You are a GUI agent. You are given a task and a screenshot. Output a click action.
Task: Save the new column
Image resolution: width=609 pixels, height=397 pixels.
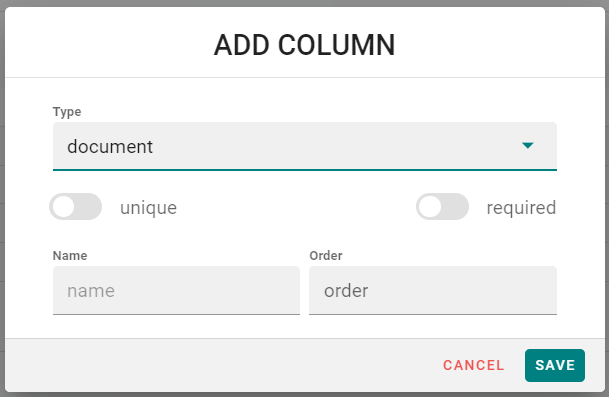click(x=555, y=365)
